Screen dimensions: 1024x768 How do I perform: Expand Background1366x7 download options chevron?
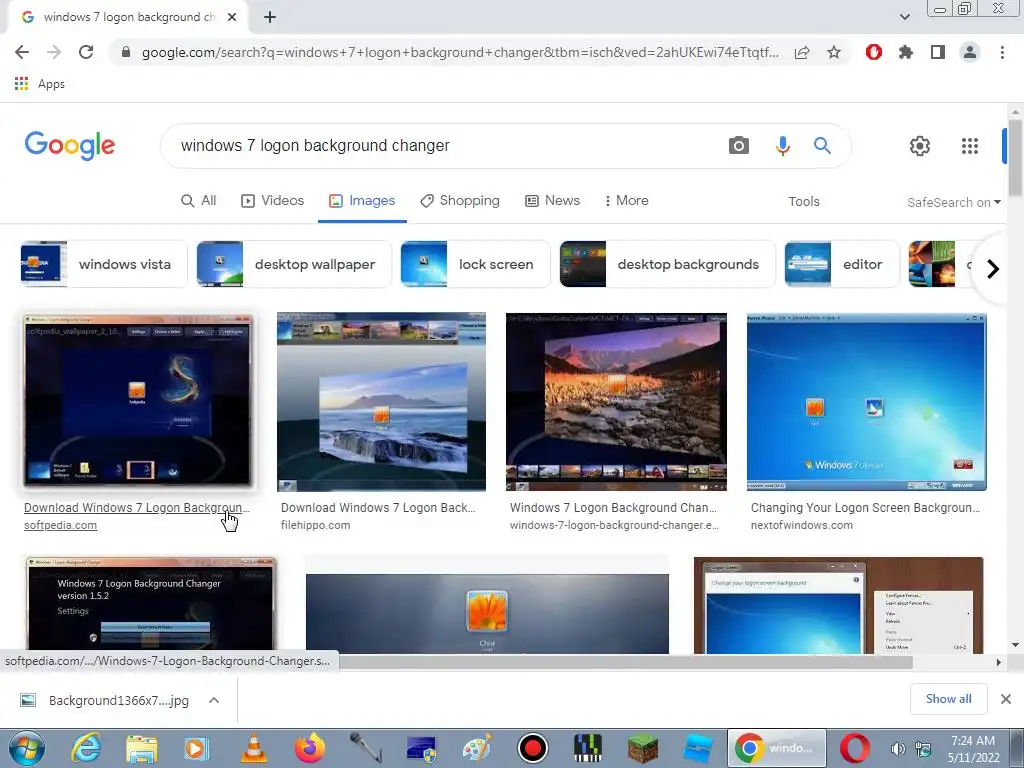[x=214, y=700]
